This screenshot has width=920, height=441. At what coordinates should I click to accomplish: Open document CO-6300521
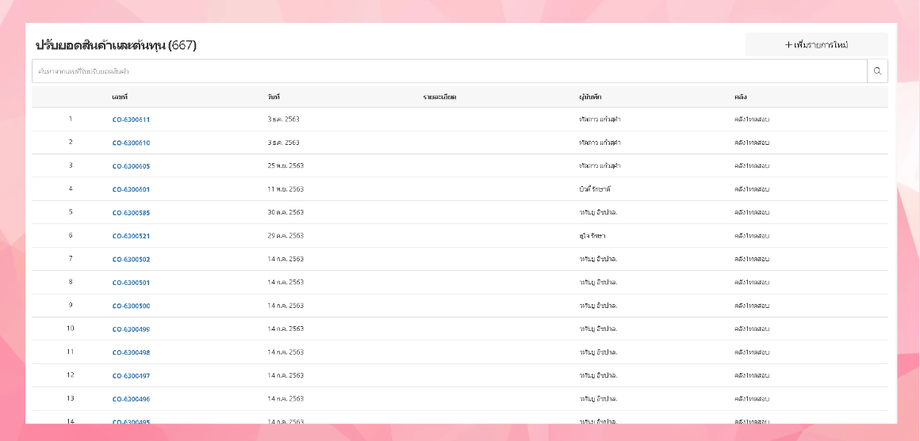pos(131,236)
